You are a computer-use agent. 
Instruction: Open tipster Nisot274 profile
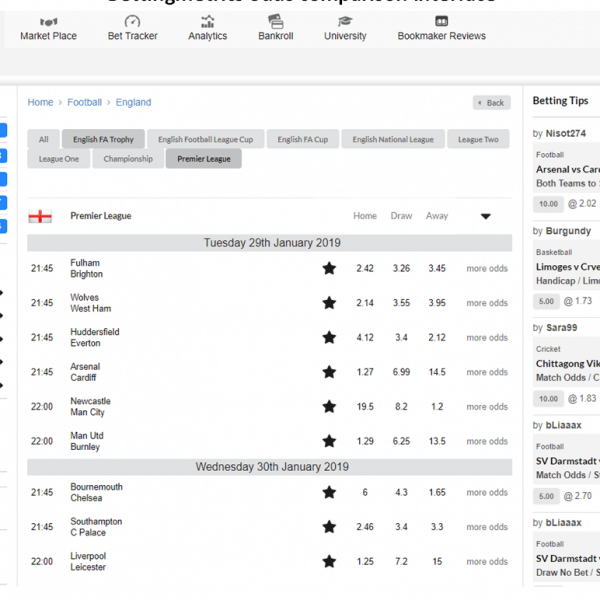click(566, 134)
